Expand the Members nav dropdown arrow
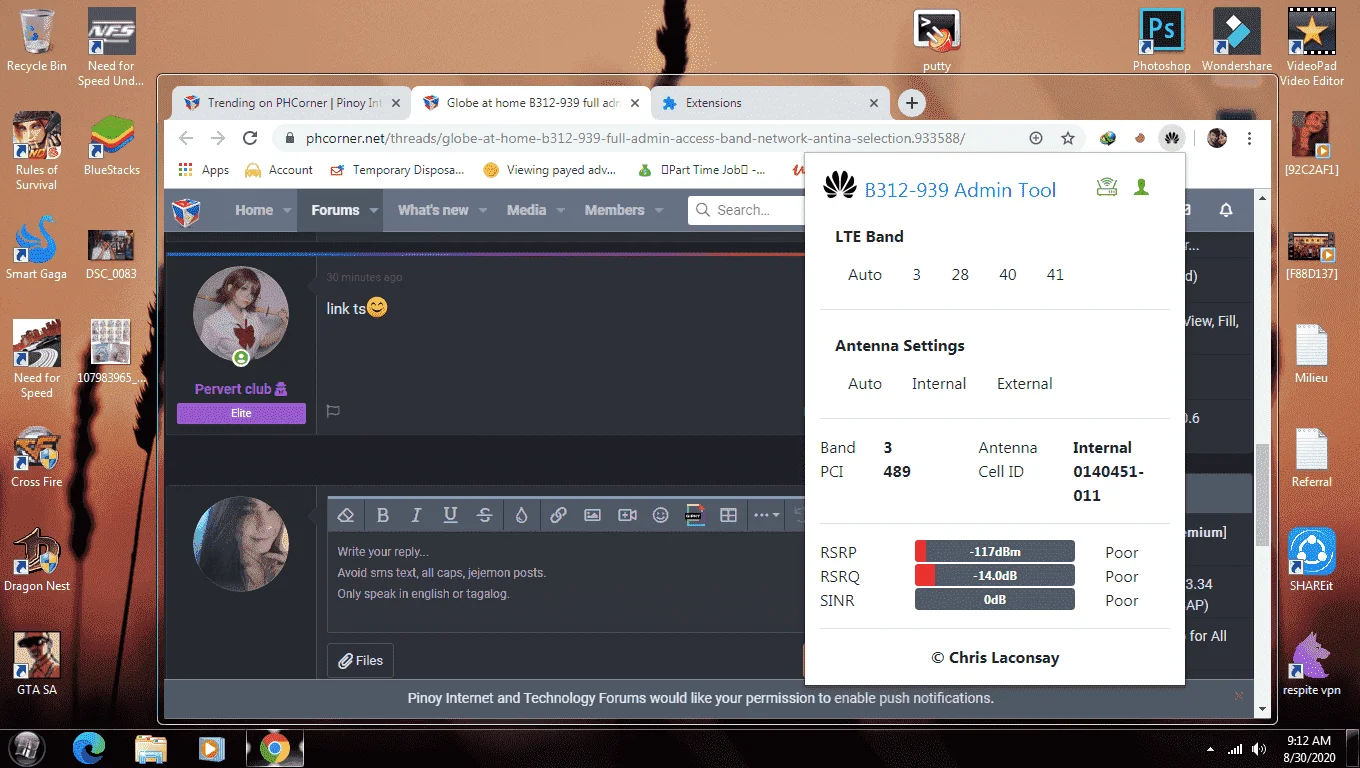 pyautogui.click(x=659, y=211)
